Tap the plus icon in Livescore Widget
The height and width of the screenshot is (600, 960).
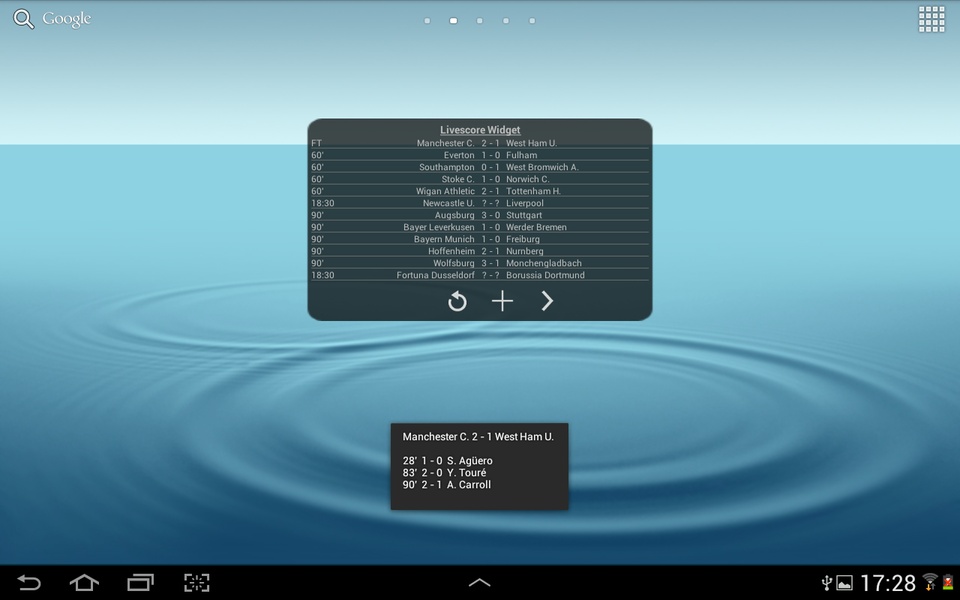coord(502,301)
